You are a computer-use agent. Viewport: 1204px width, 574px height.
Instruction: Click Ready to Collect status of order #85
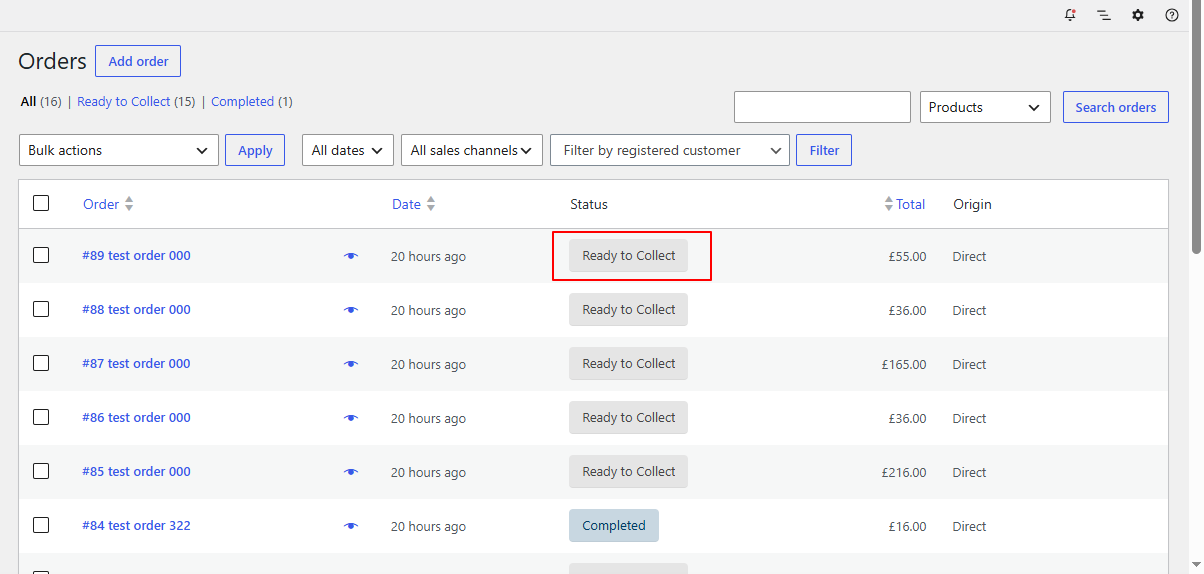pos(629,472)
